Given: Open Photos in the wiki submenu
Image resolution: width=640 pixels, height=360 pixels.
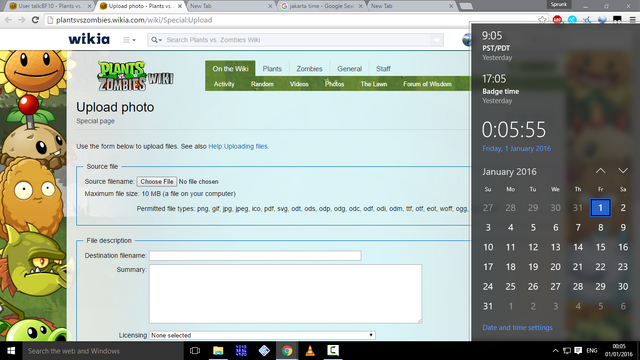Looking at the screenshot, I should 335,84.
